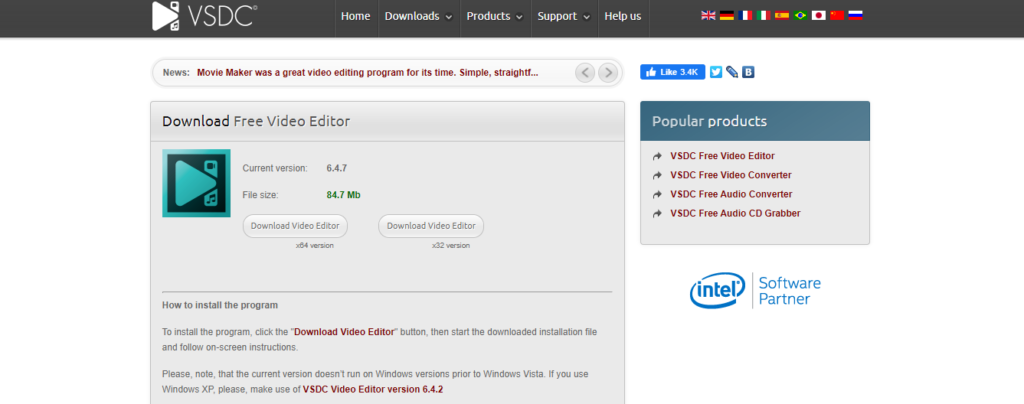Screen dimensions: 1024x404
Task: Download Video Editor x64 version
Action: coord(295,226)
